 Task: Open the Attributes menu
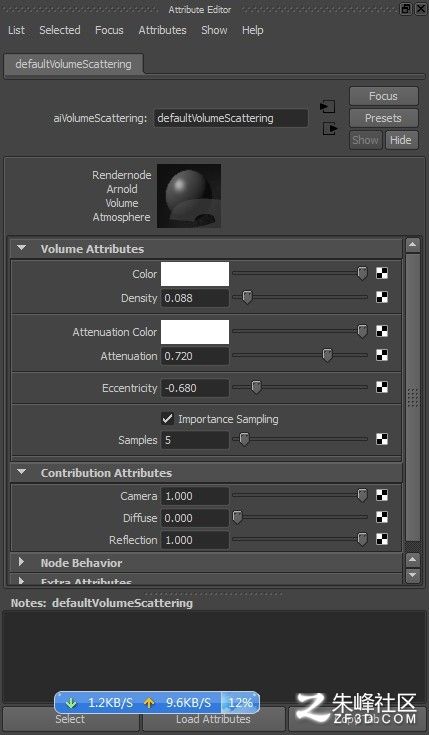pos(162,30)
